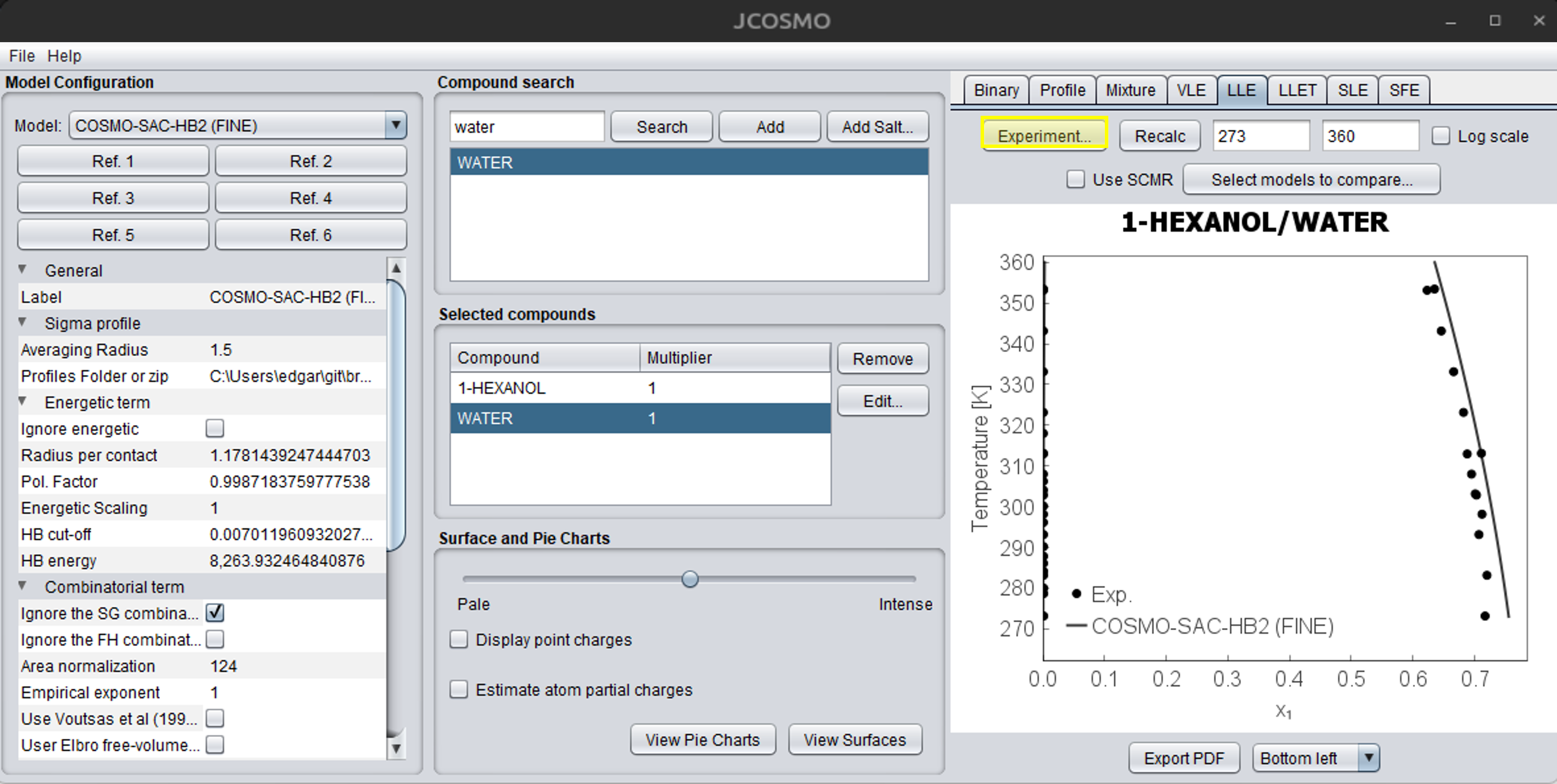Viewport: 1557px width, 784px height.
Task: Collapse the Energetic term section
Action: (x=22, y=401)
